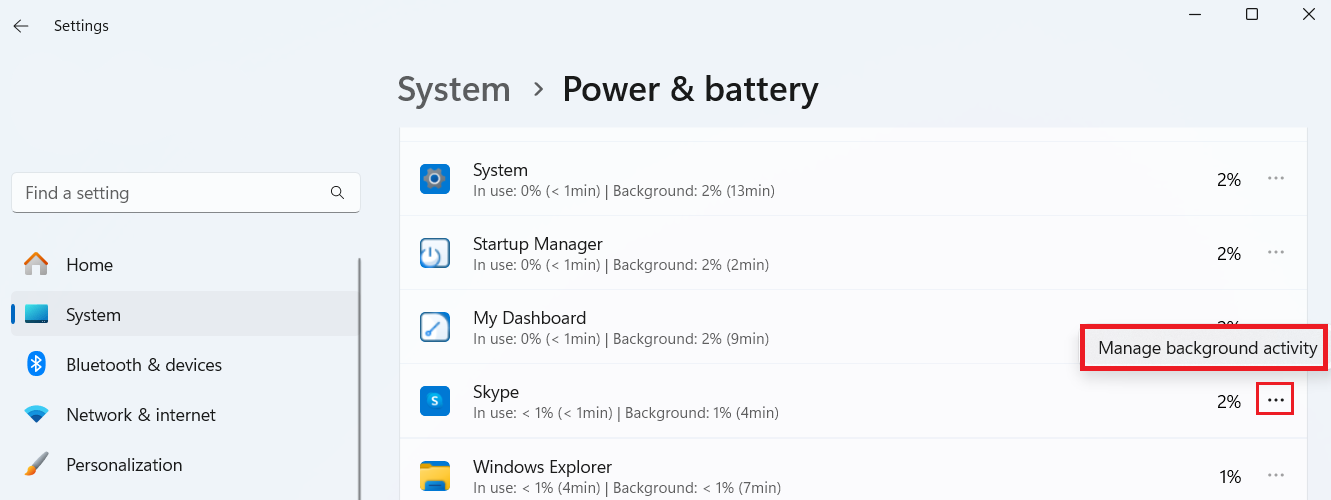Open Personalization settings
The image size is (1331, 500).
click(185, 465)
